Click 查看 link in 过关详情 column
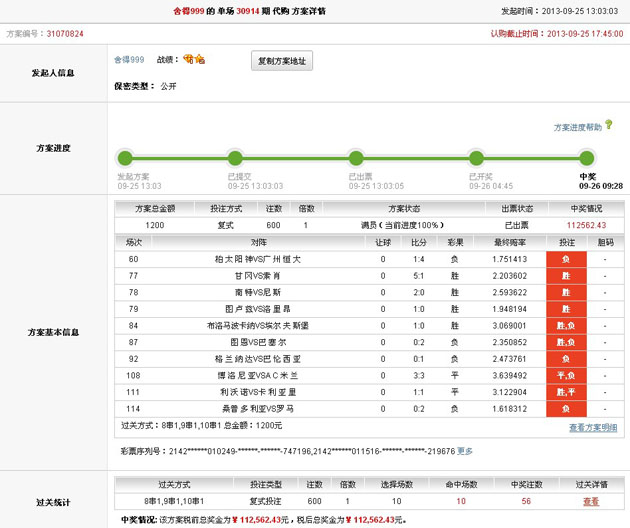The image size is (630, 528). pos(591,502)
